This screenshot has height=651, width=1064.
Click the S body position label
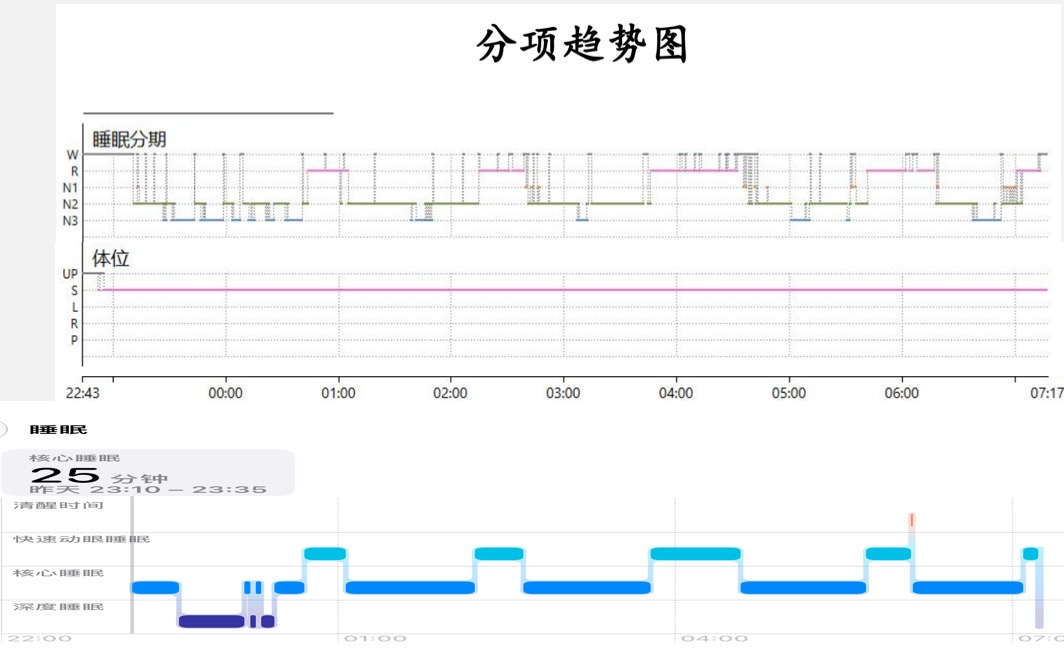click(x=75, y=291)
